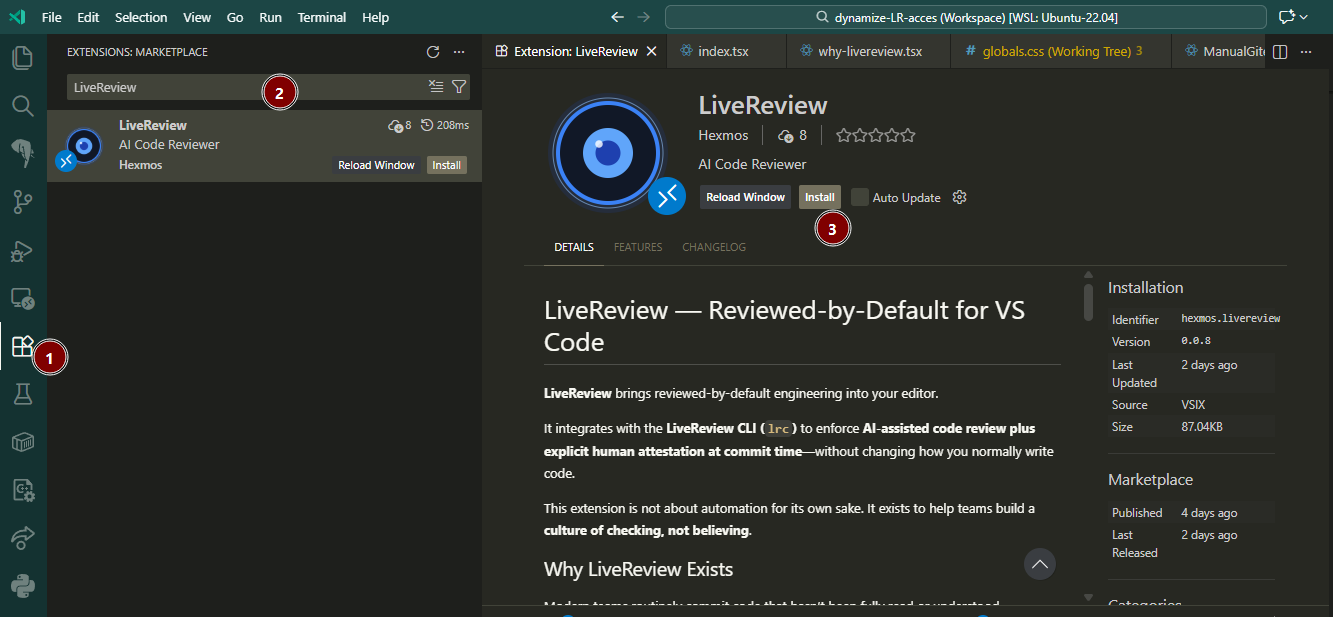This screenshot has width=1333, height=617.
Task: Open the extension filter menu
Action: point(459,87)
